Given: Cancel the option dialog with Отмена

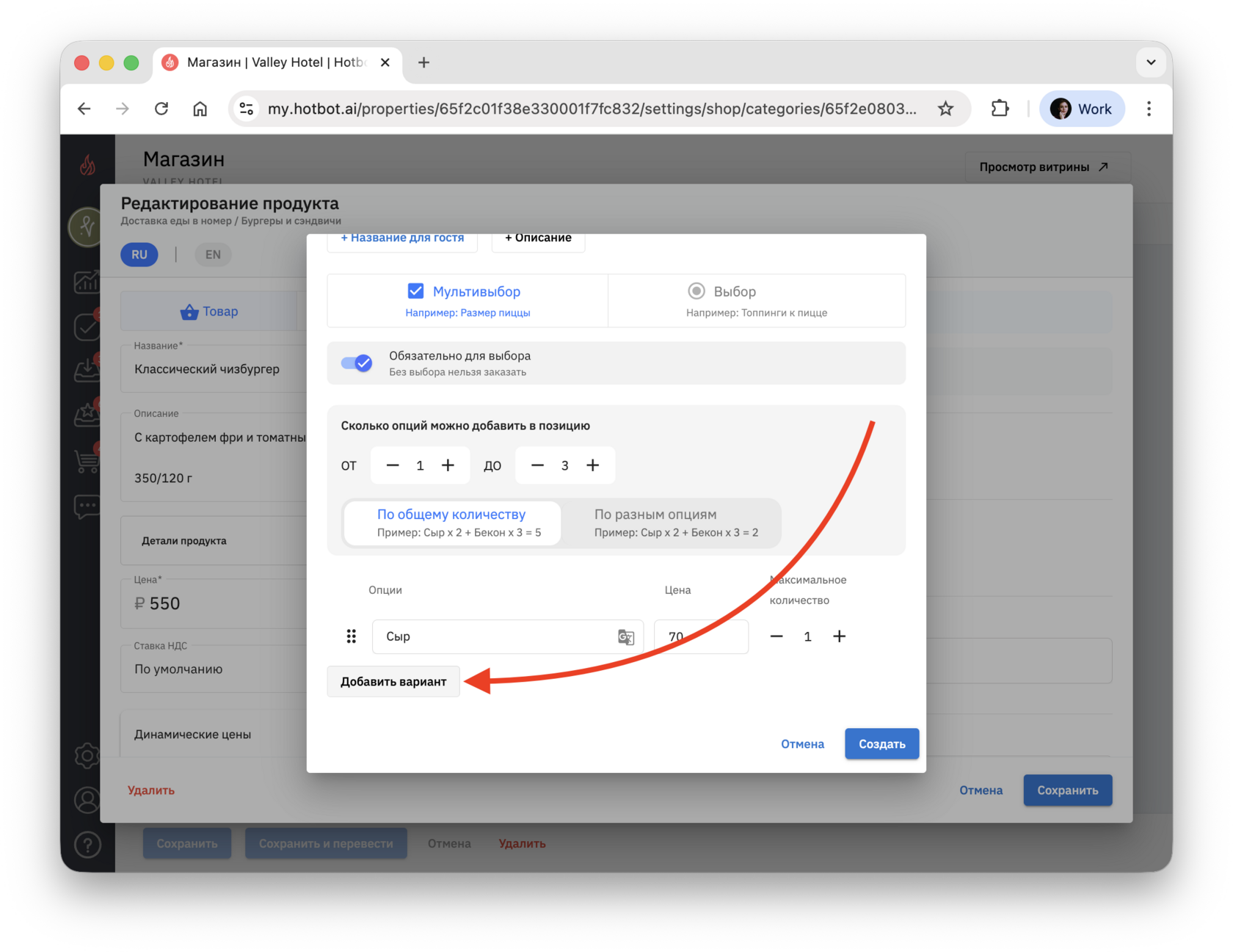Looking at the screenshot, I should (802, 744).
